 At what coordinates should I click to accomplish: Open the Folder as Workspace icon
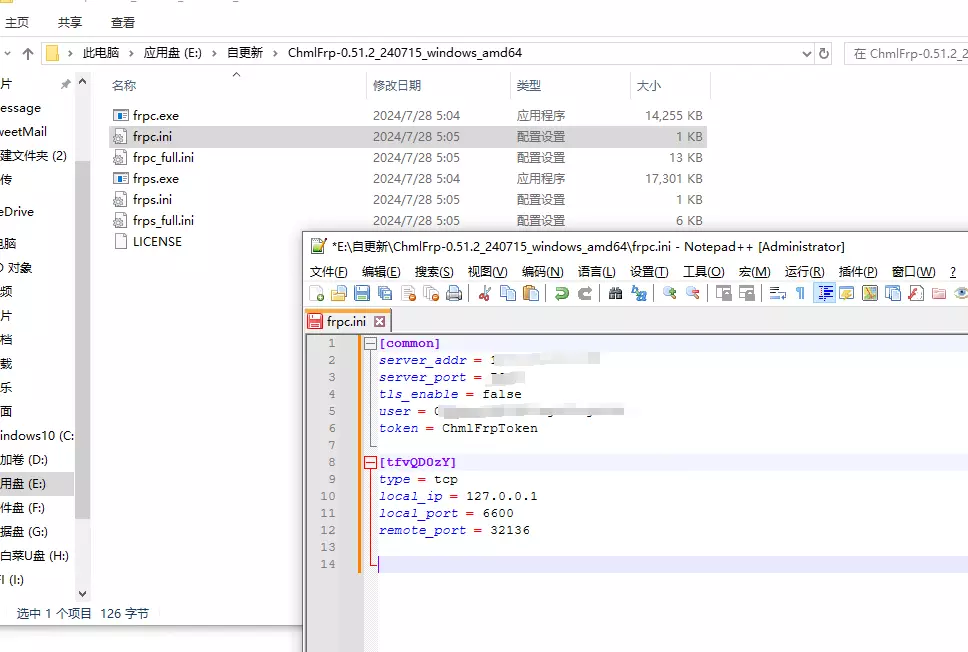[x=939, y=293]
